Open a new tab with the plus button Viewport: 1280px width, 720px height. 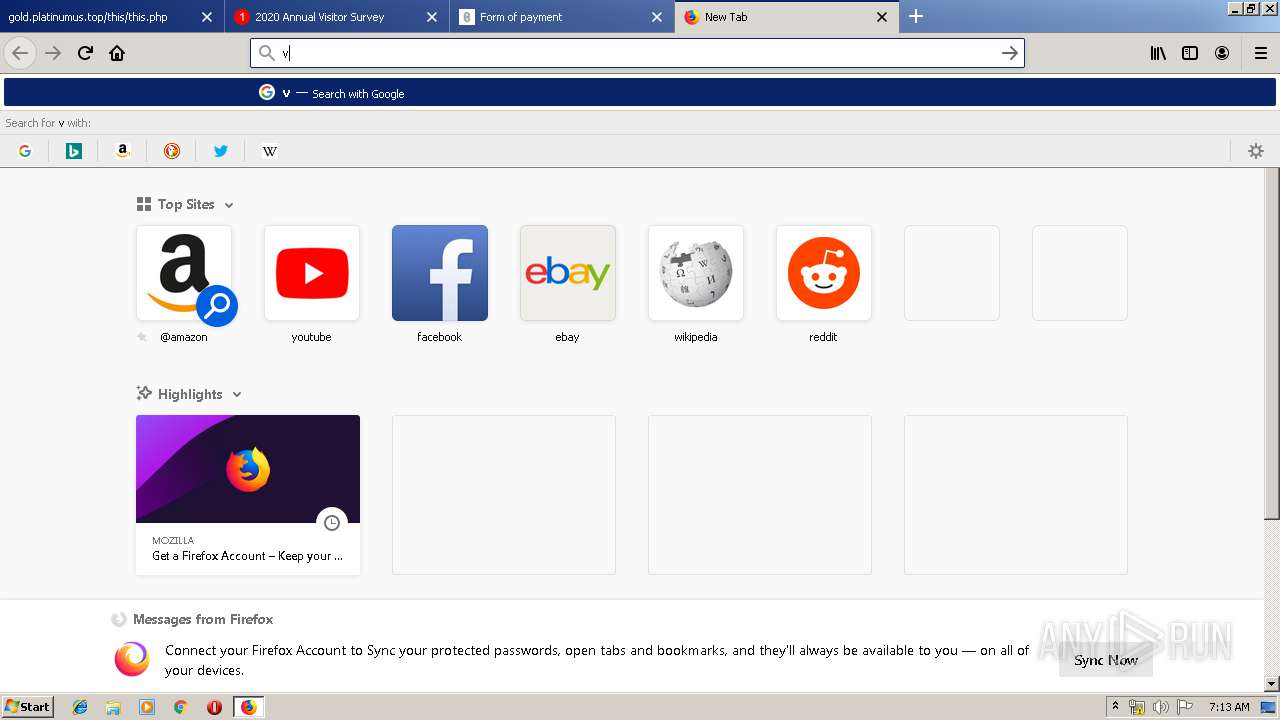[916, 16]
